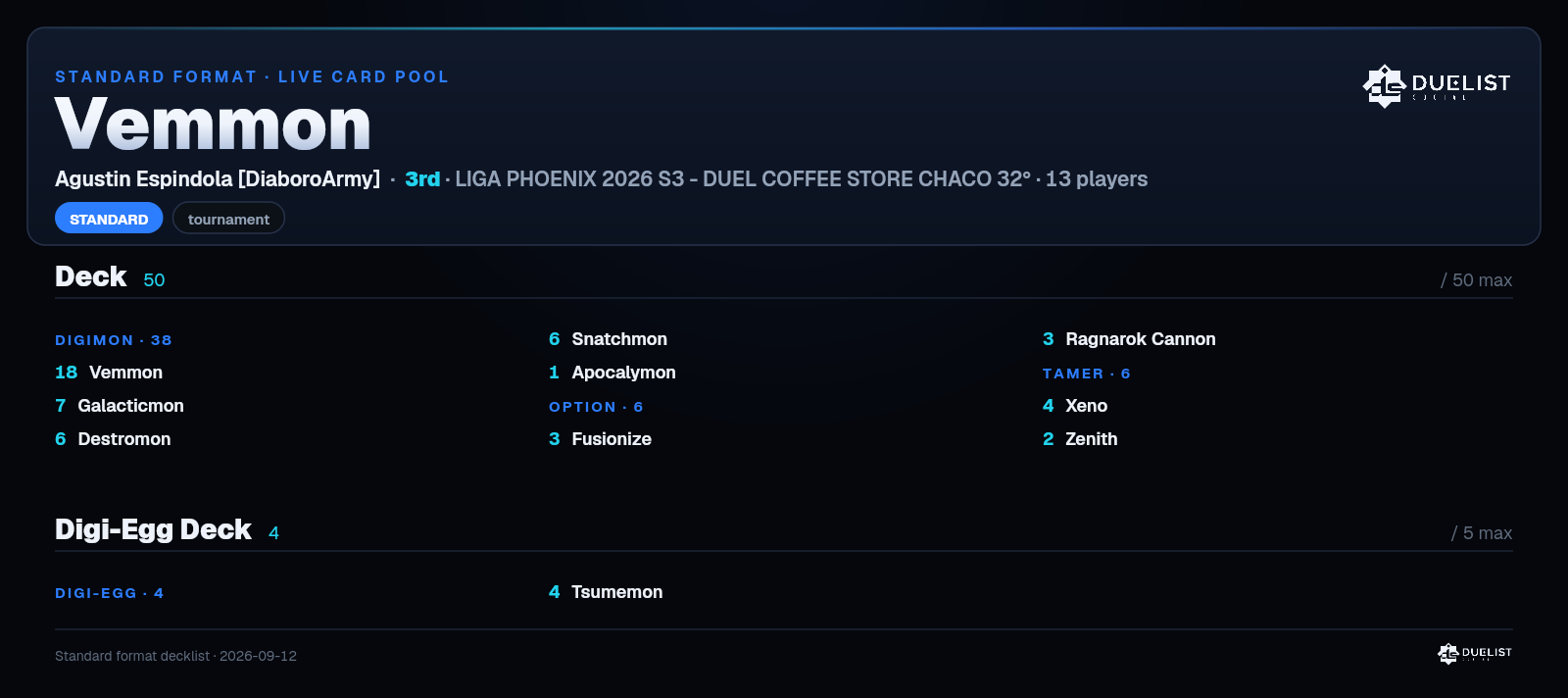Open the Tsumemon digi-egg card

pyautogui.click(x=606, y=592)
